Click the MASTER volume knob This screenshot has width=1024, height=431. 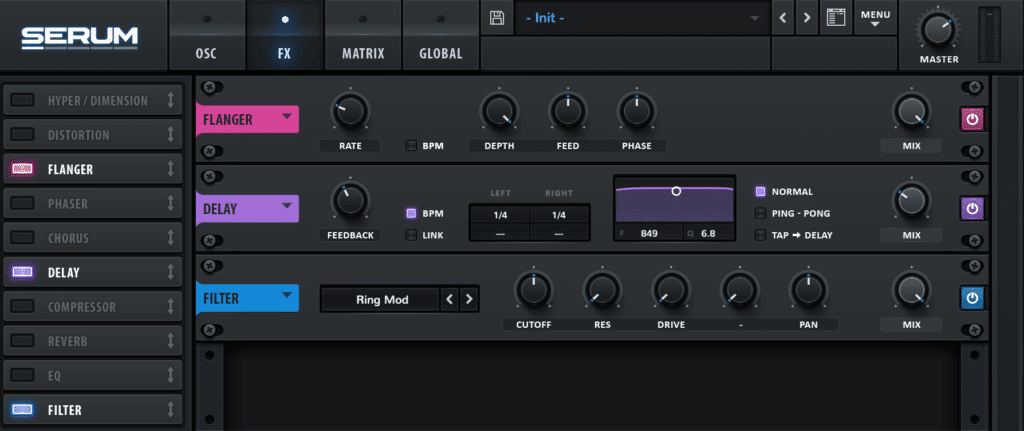coord(938,31)
